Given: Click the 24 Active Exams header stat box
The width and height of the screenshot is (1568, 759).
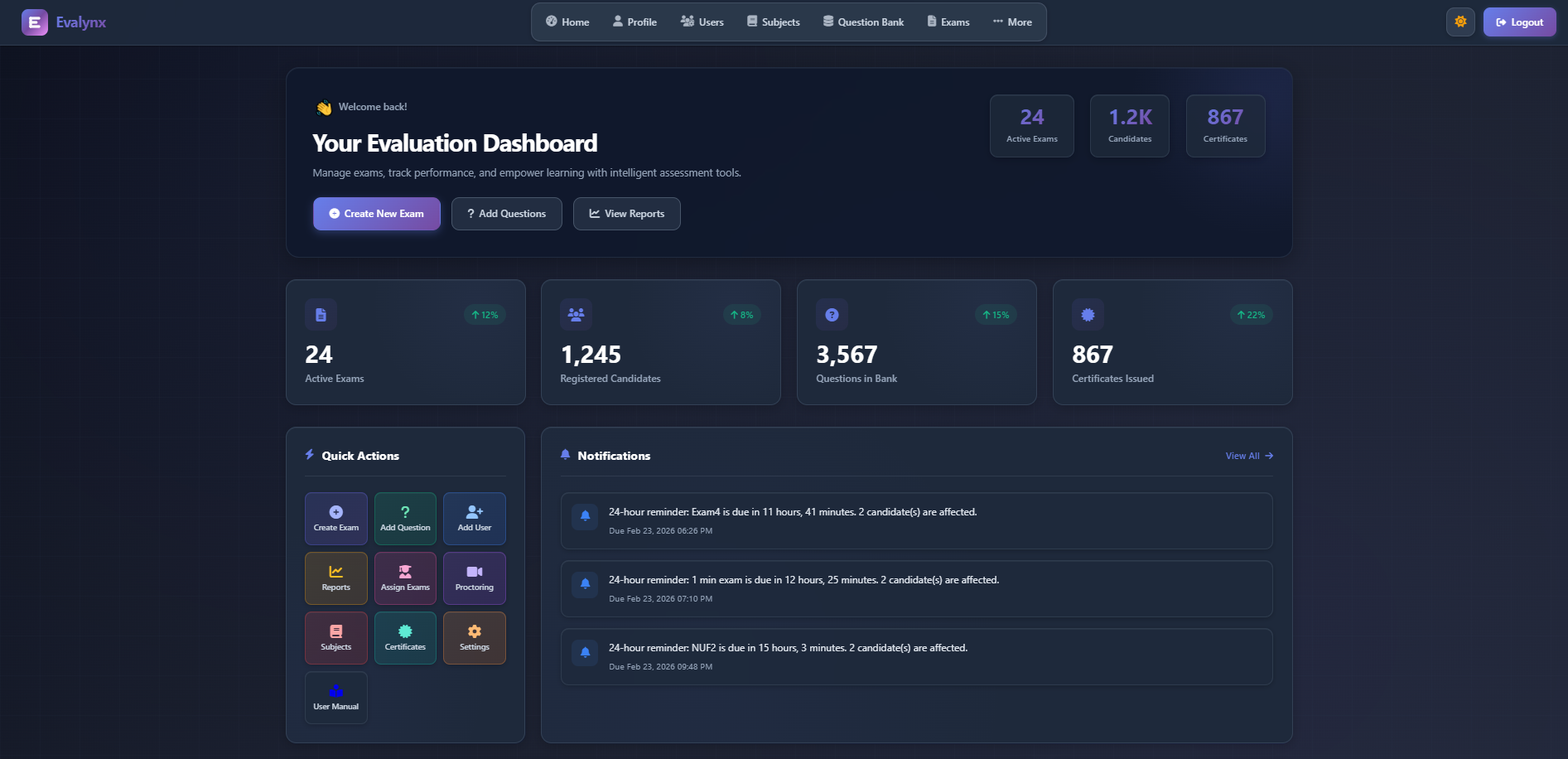Looking at the screenshot, I should 1032,126.
